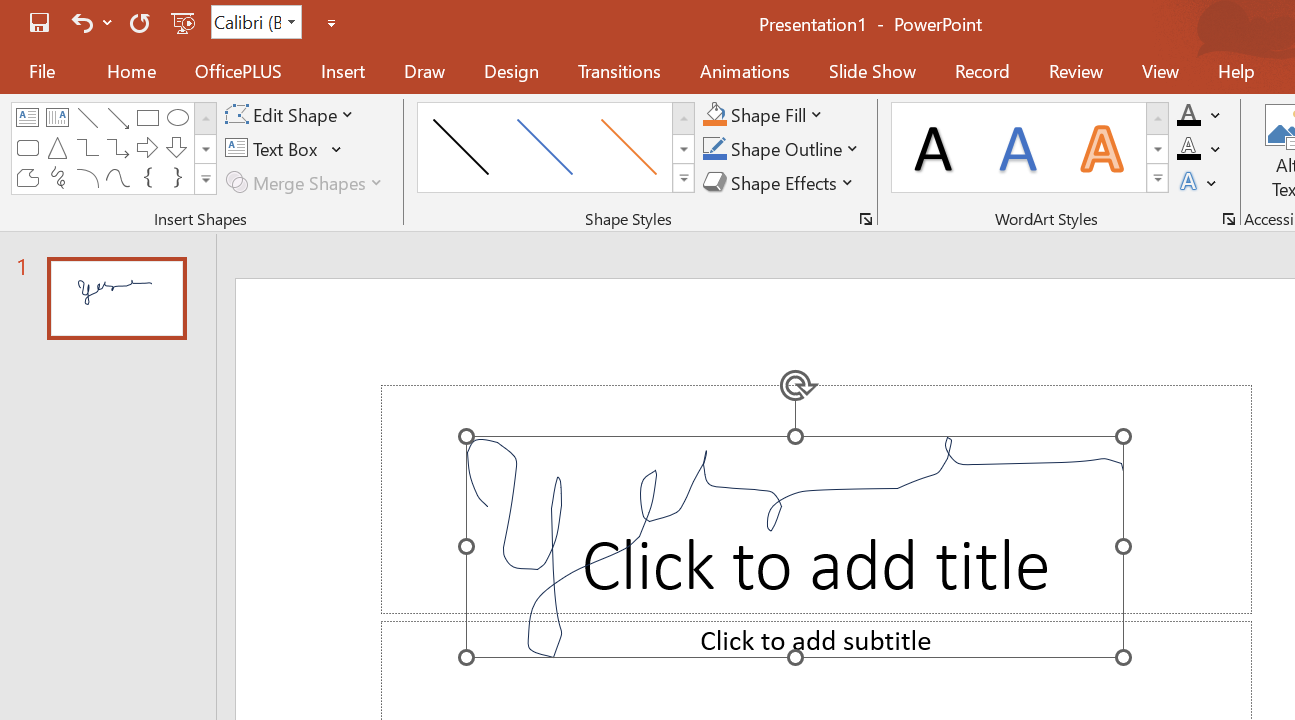Select the Isosceles Triangle shape
The image size is (1295, 720).
57,147
